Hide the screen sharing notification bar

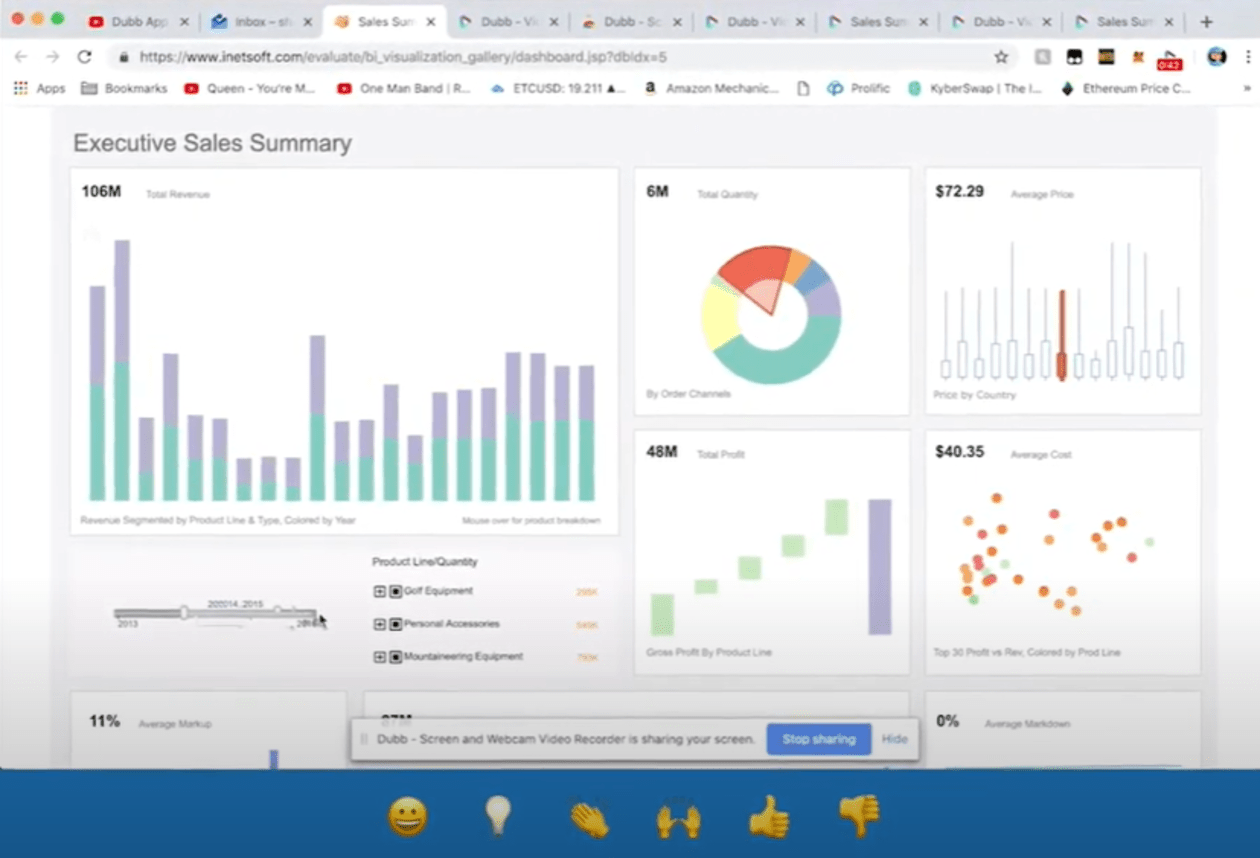(894, 739)
